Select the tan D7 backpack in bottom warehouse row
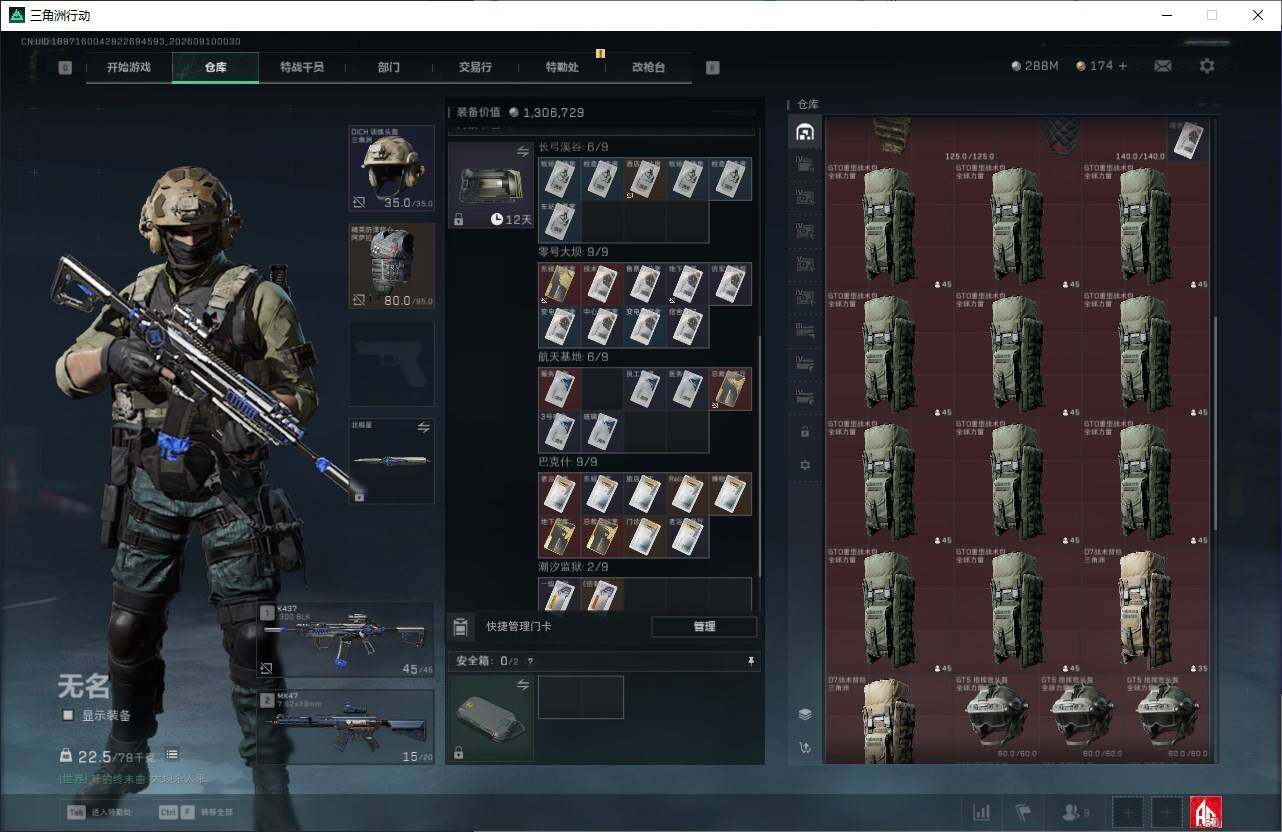The height and width of the screenshot is (832, 1282). (x=889, y=718)
